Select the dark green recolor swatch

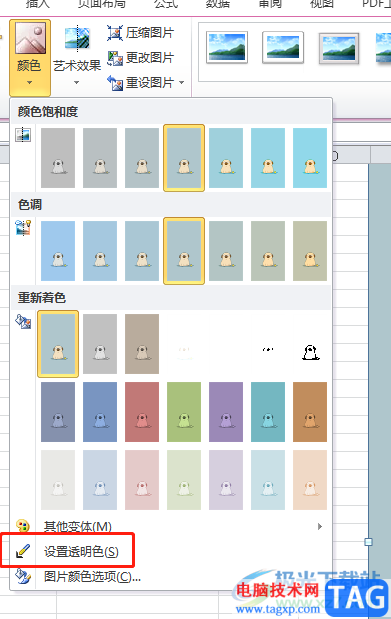184,412
